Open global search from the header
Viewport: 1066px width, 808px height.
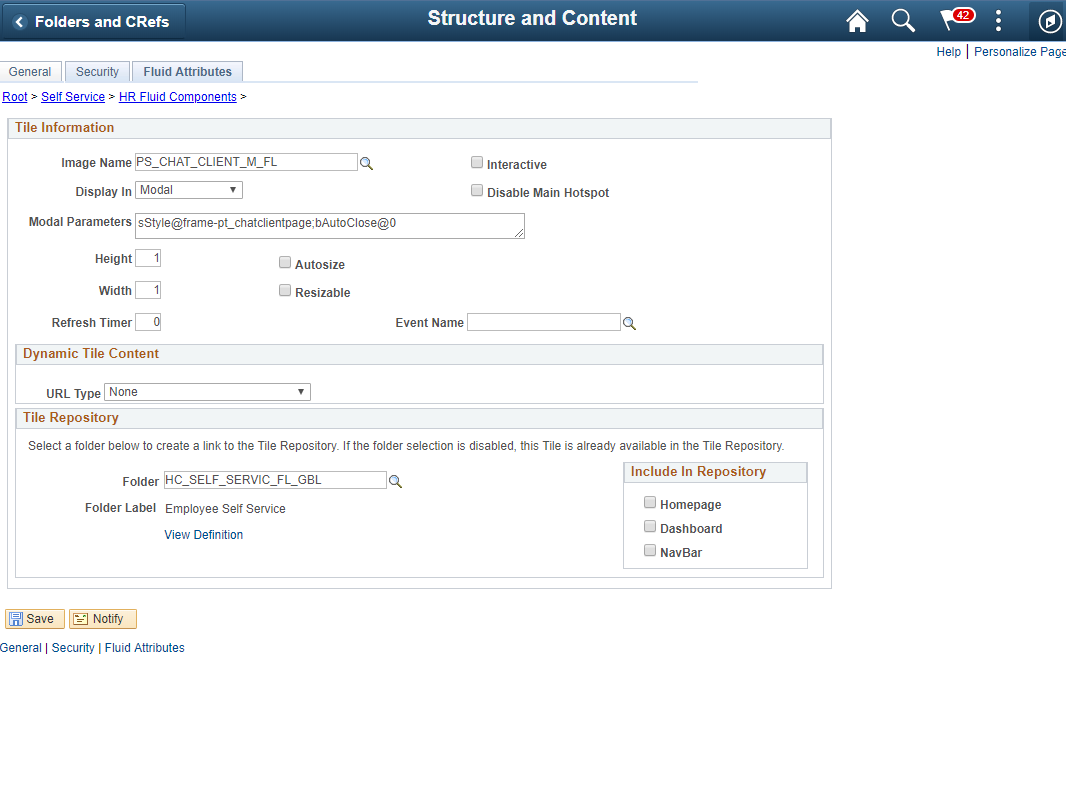tap(903, 20)
